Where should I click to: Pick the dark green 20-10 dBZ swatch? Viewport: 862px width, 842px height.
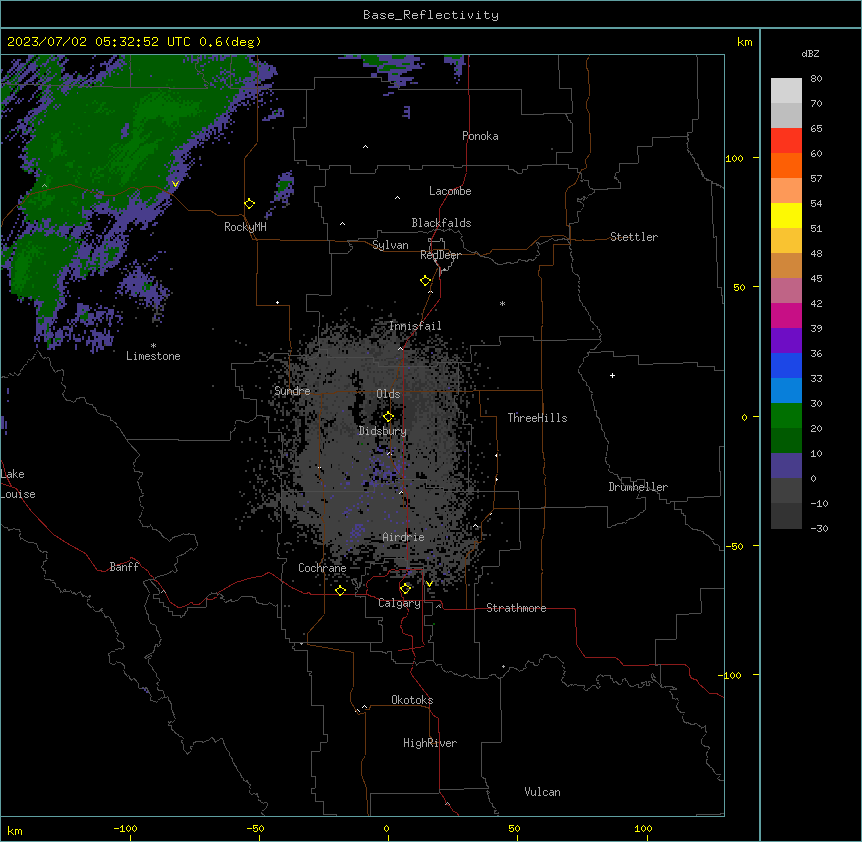point(786,441)
